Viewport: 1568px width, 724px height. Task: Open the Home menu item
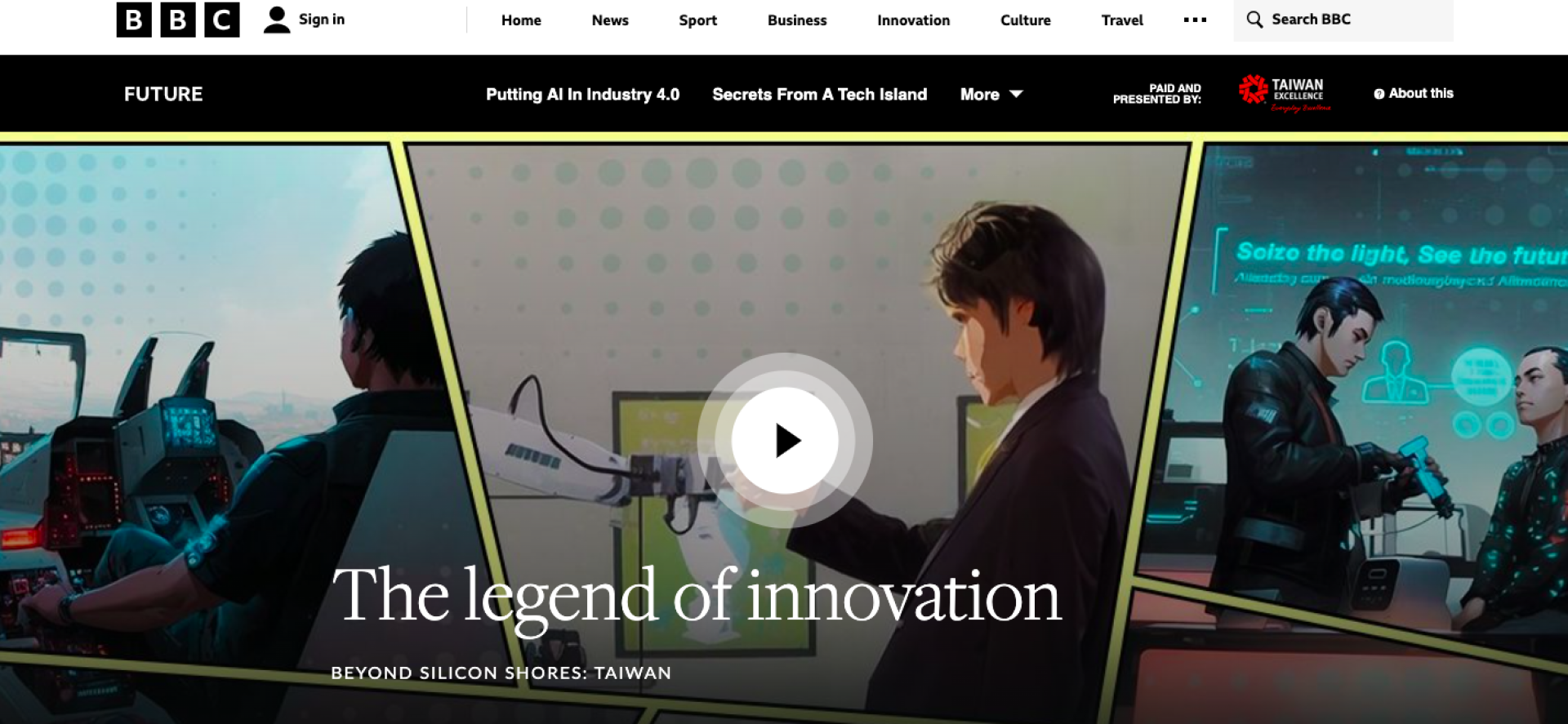pyautogui.click(x=521, y=20)
